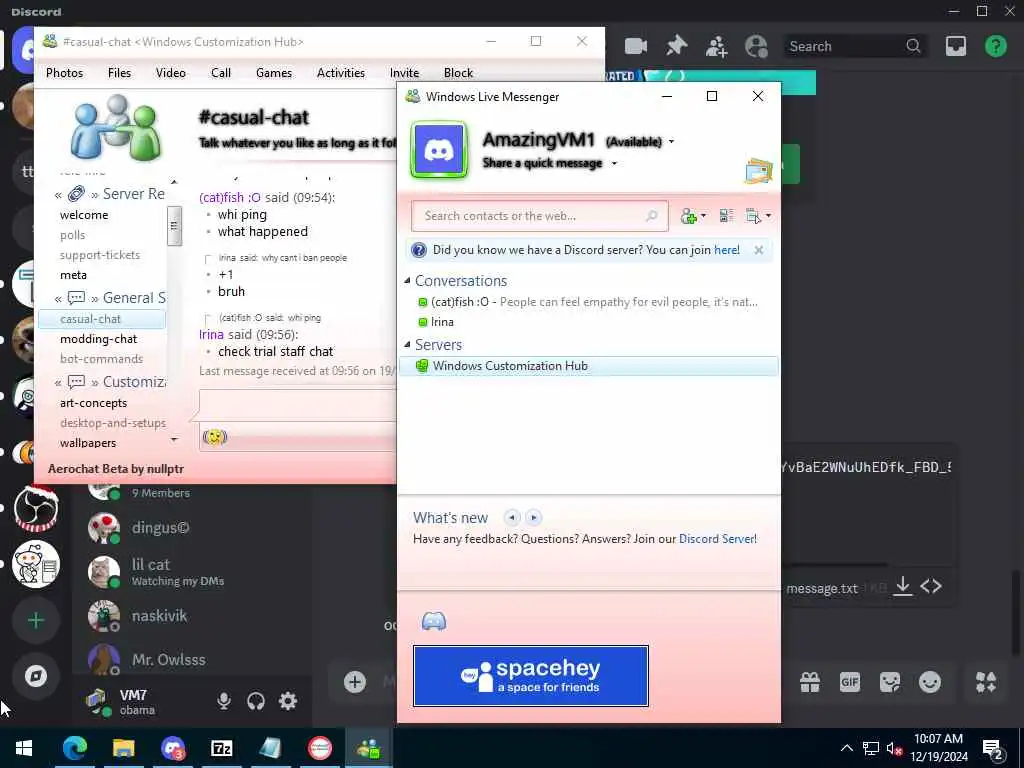
Task: Open add contact icon in Messenger
Action: [x=692, y=216]
